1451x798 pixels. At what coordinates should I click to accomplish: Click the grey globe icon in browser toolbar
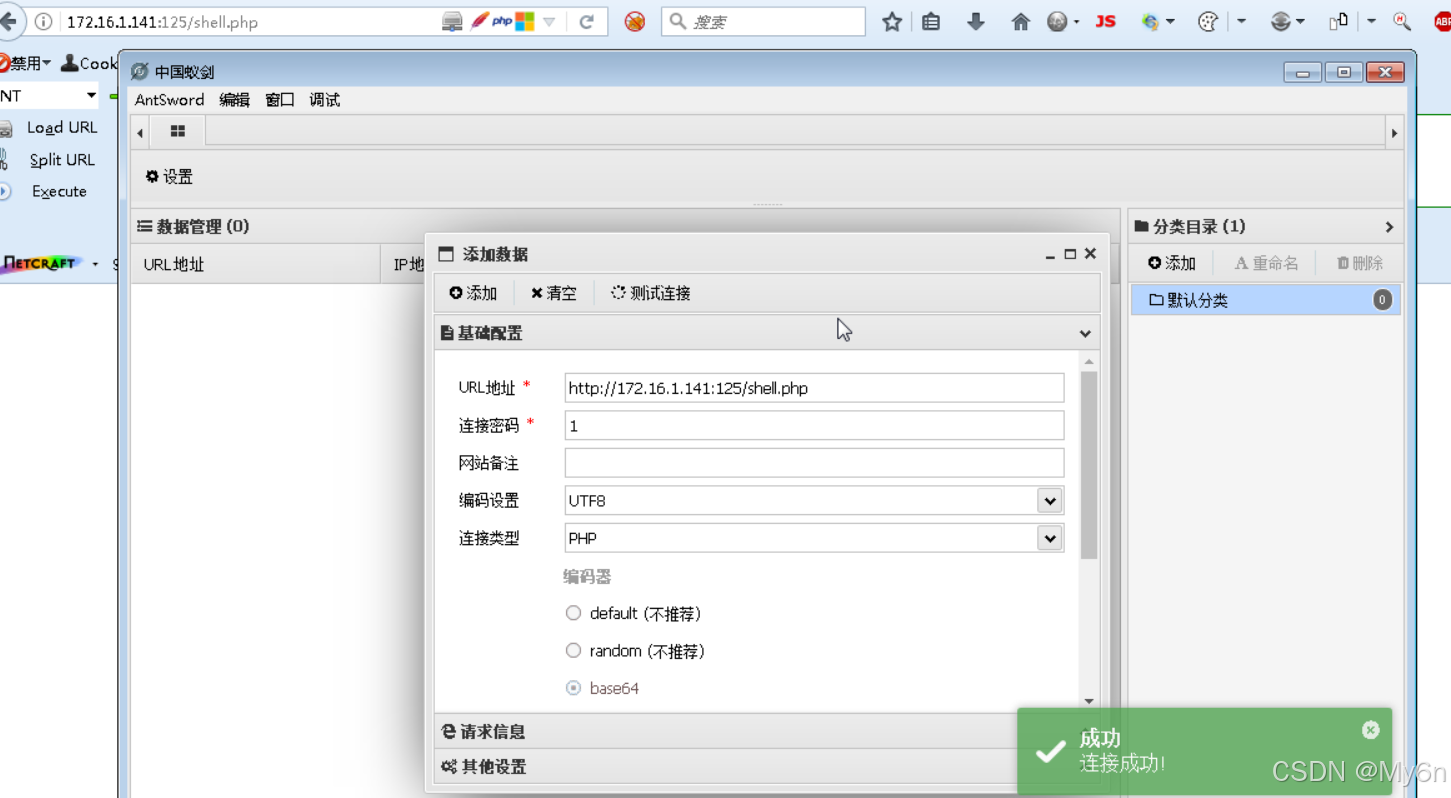pos(1058,22)
